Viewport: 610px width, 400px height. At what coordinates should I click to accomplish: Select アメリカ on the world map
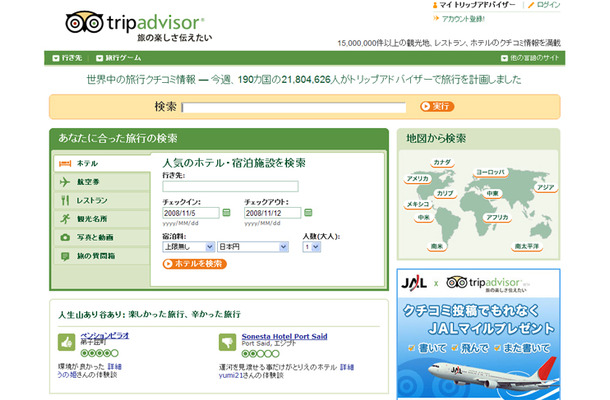[417, 179]
